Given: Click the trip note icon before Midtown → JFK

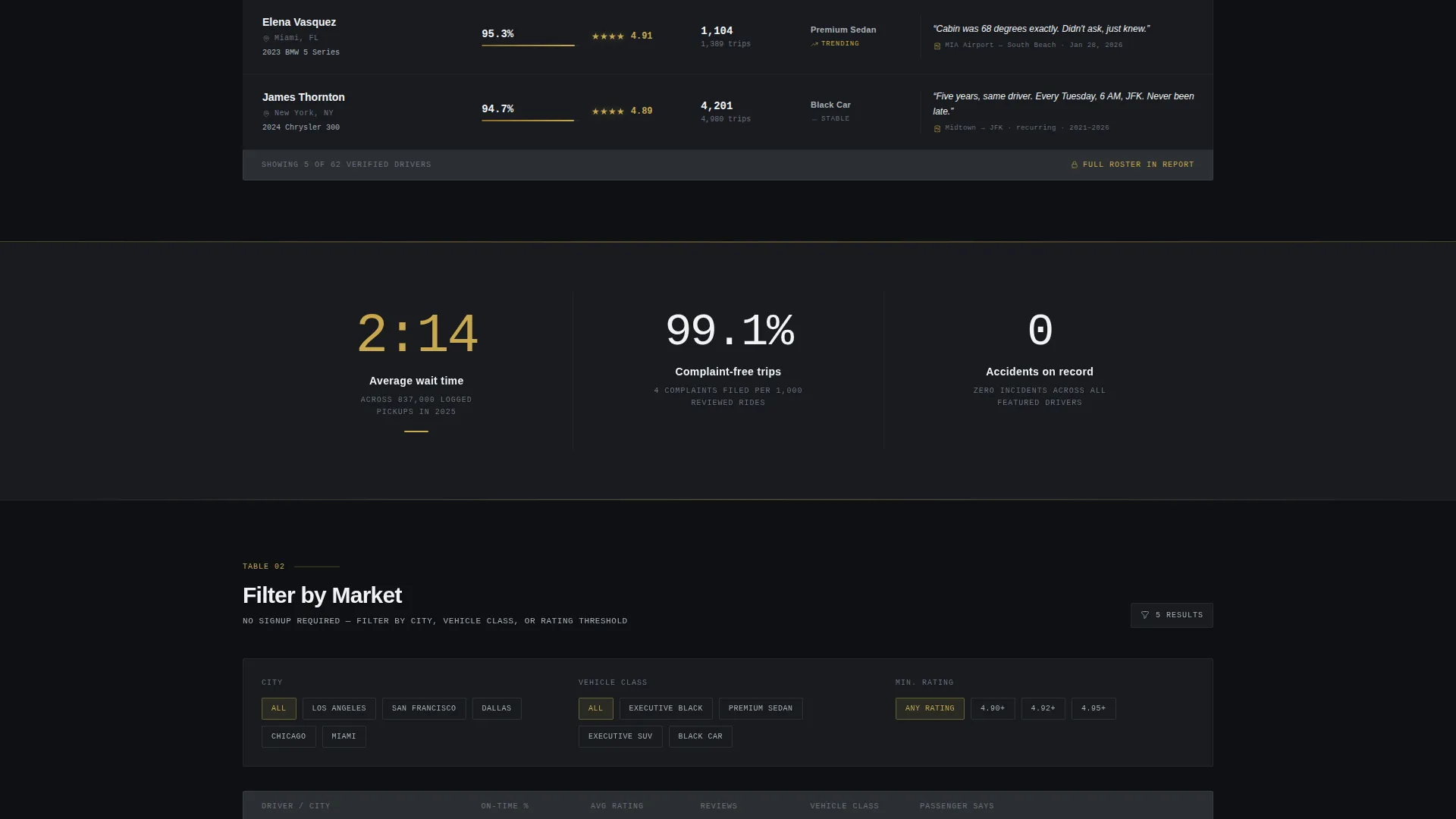Looking at the screenshot, I should click(937, 129).
